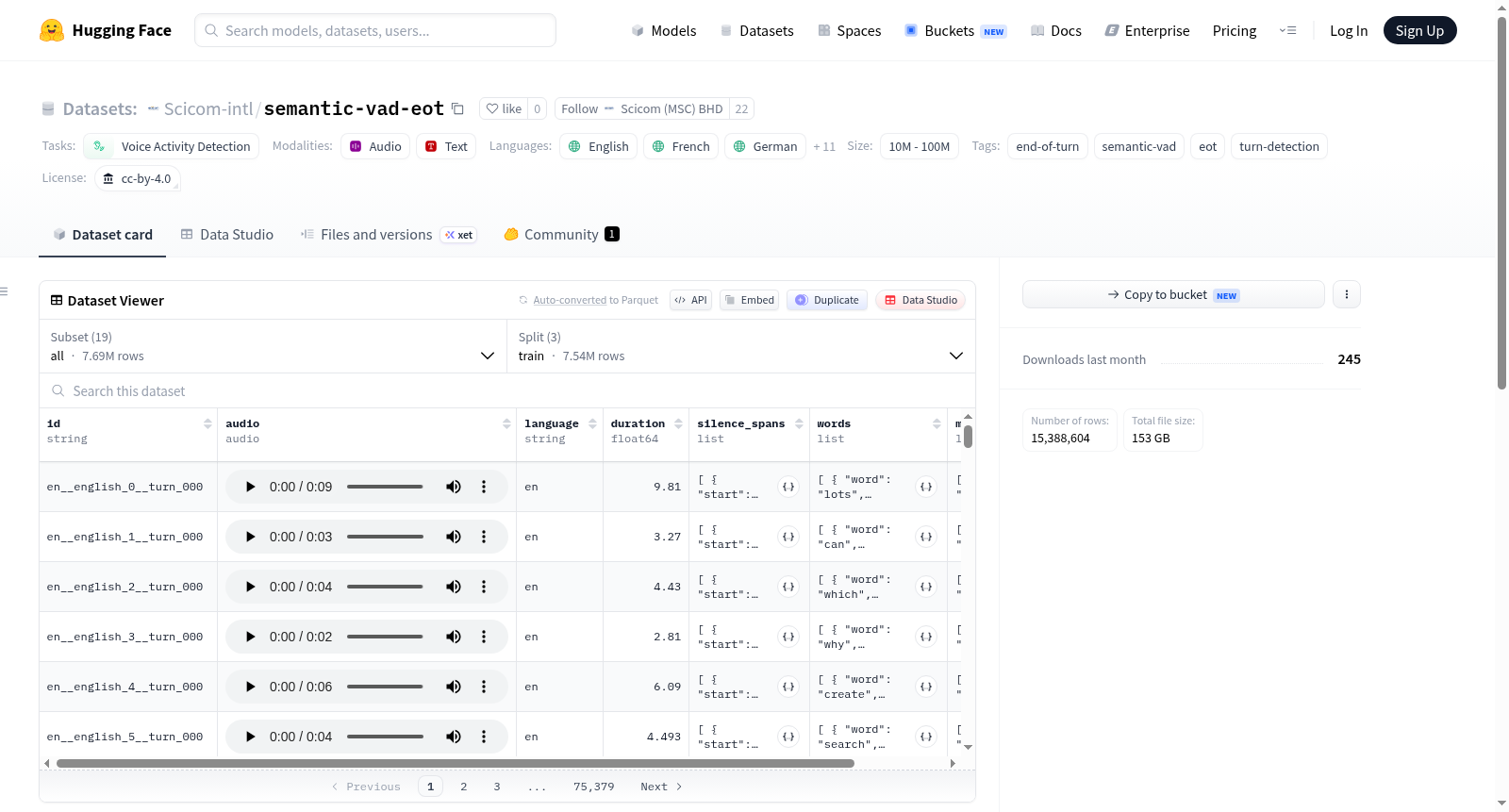Open the API button in Dataset Viewer
The width and height of the screenshot is (1509, 812).
[x=690, y=300]
